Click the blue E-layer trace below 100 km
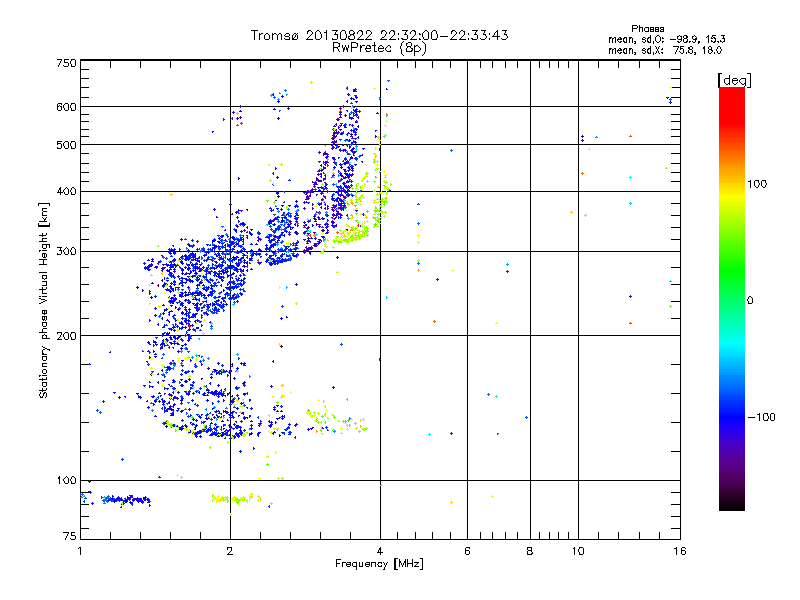The width and height of the screenshot is (800, 600). (125, 500)
